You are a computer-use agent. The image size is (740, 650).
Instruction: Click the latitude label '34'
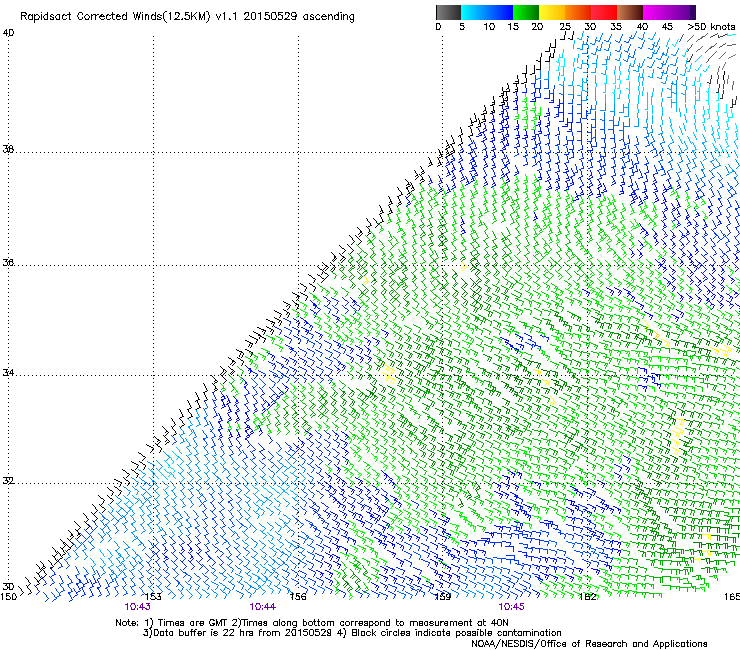coord(8,372)
